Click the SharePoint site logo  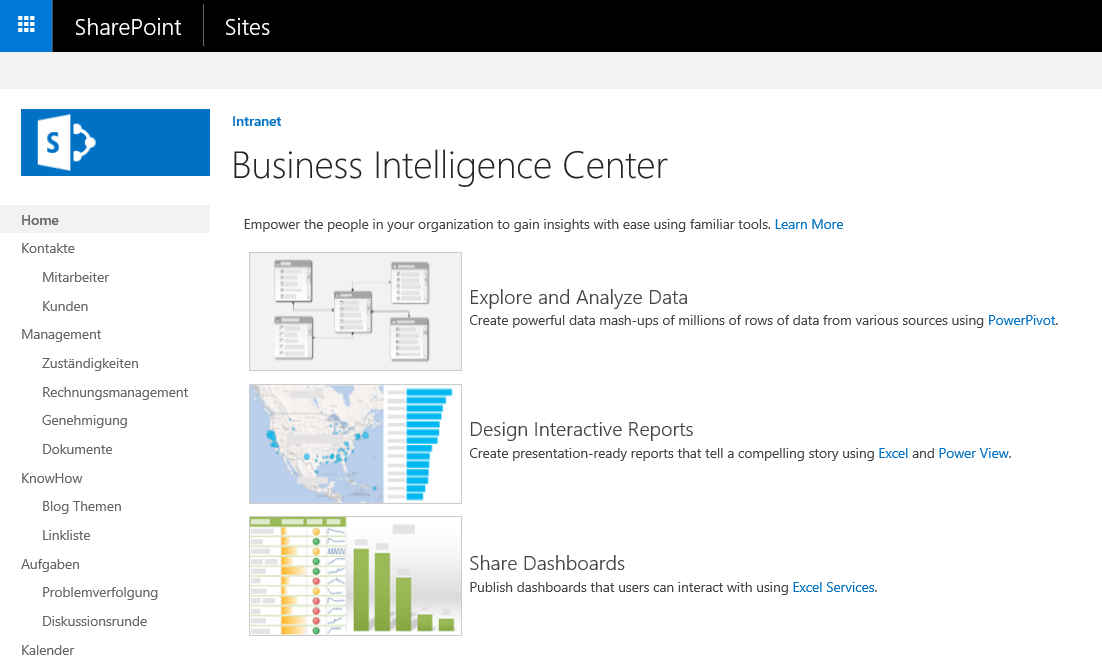coord(115,142)
